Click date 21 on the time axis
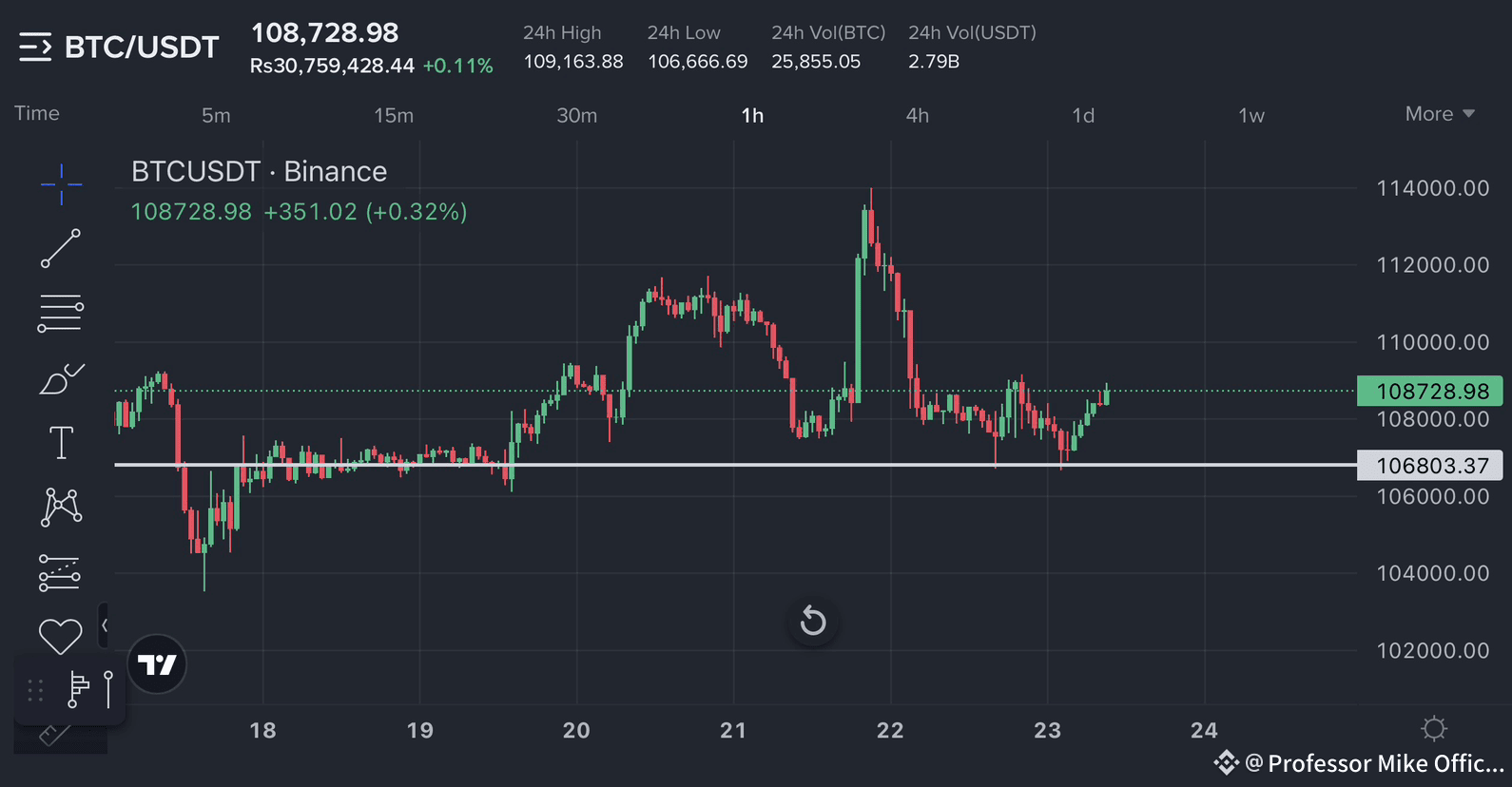 [733, 730]
